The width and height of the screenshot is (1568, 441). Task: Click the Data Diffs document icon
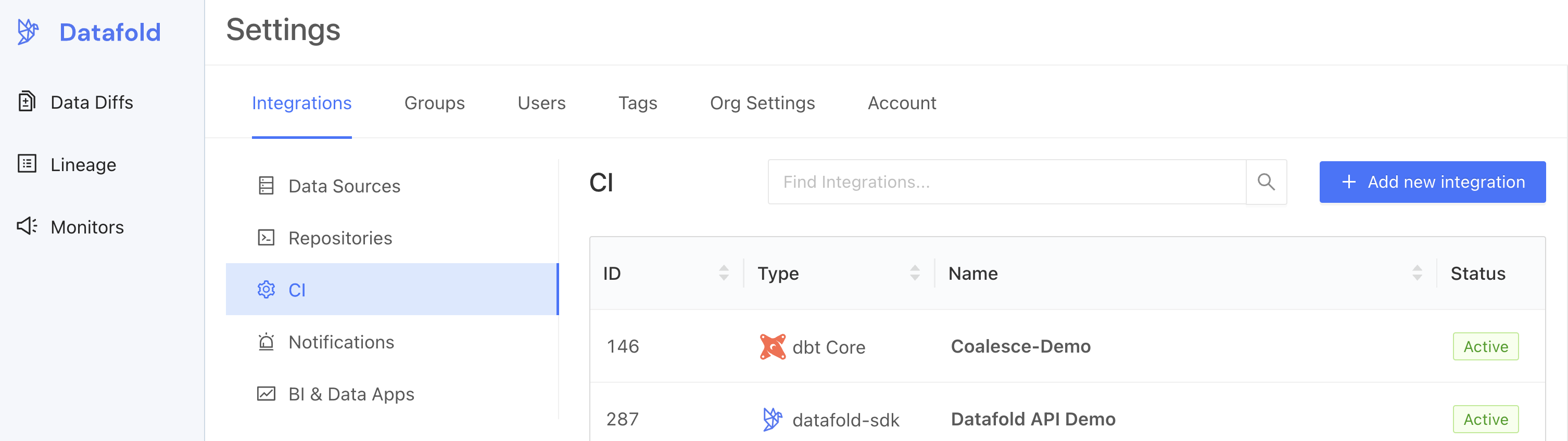click(27, 101)
